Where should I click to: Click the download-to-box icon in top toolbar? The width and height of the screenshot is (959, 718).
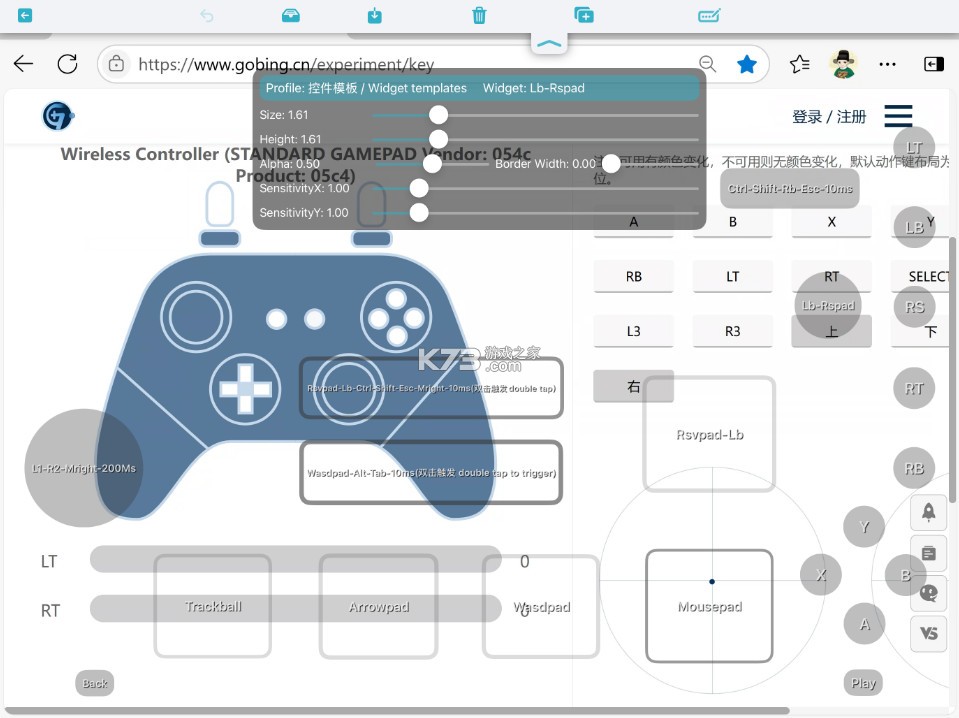375,15
